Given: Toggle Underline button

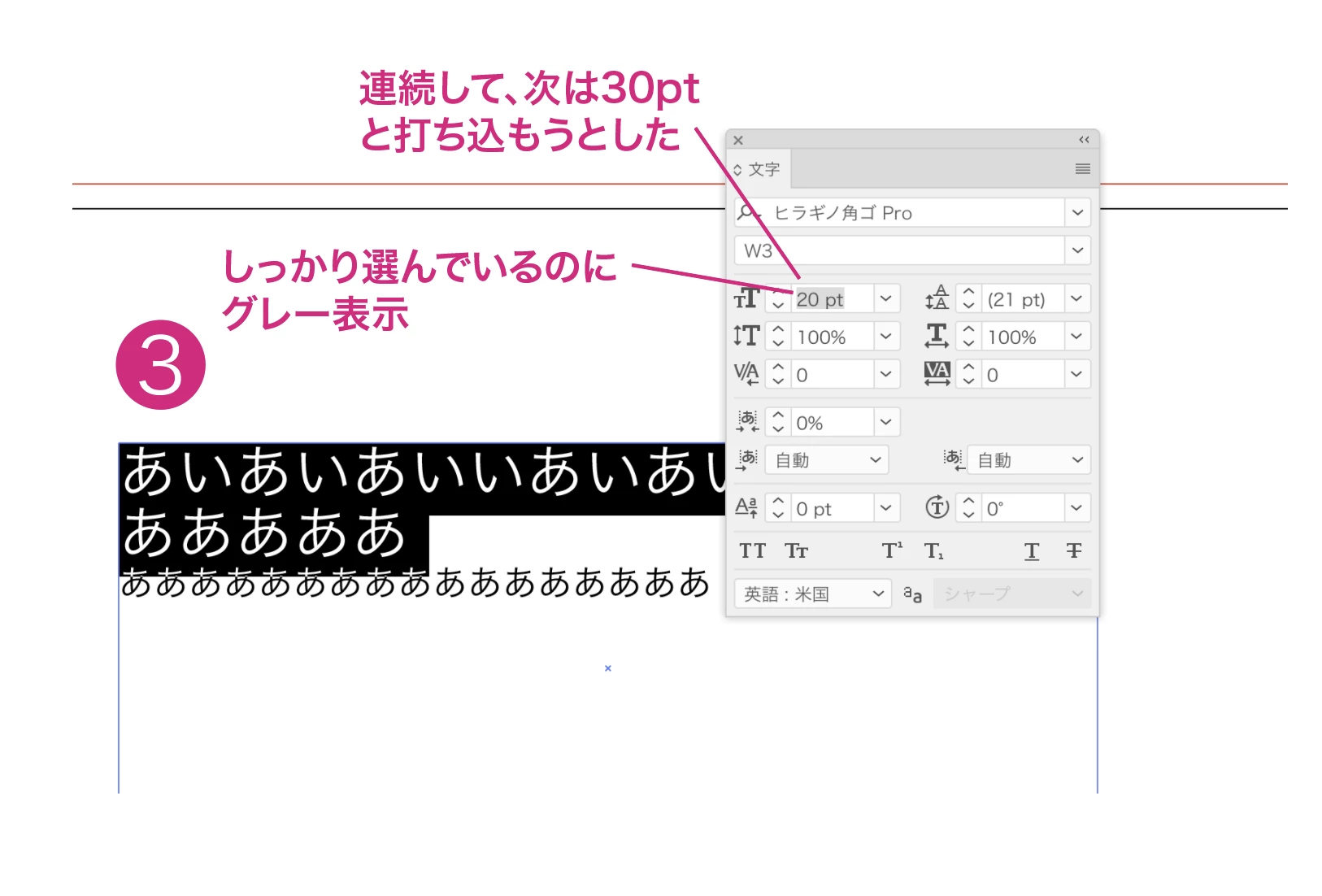Looking at the screenshot, I should click(x=1032, y=551).
